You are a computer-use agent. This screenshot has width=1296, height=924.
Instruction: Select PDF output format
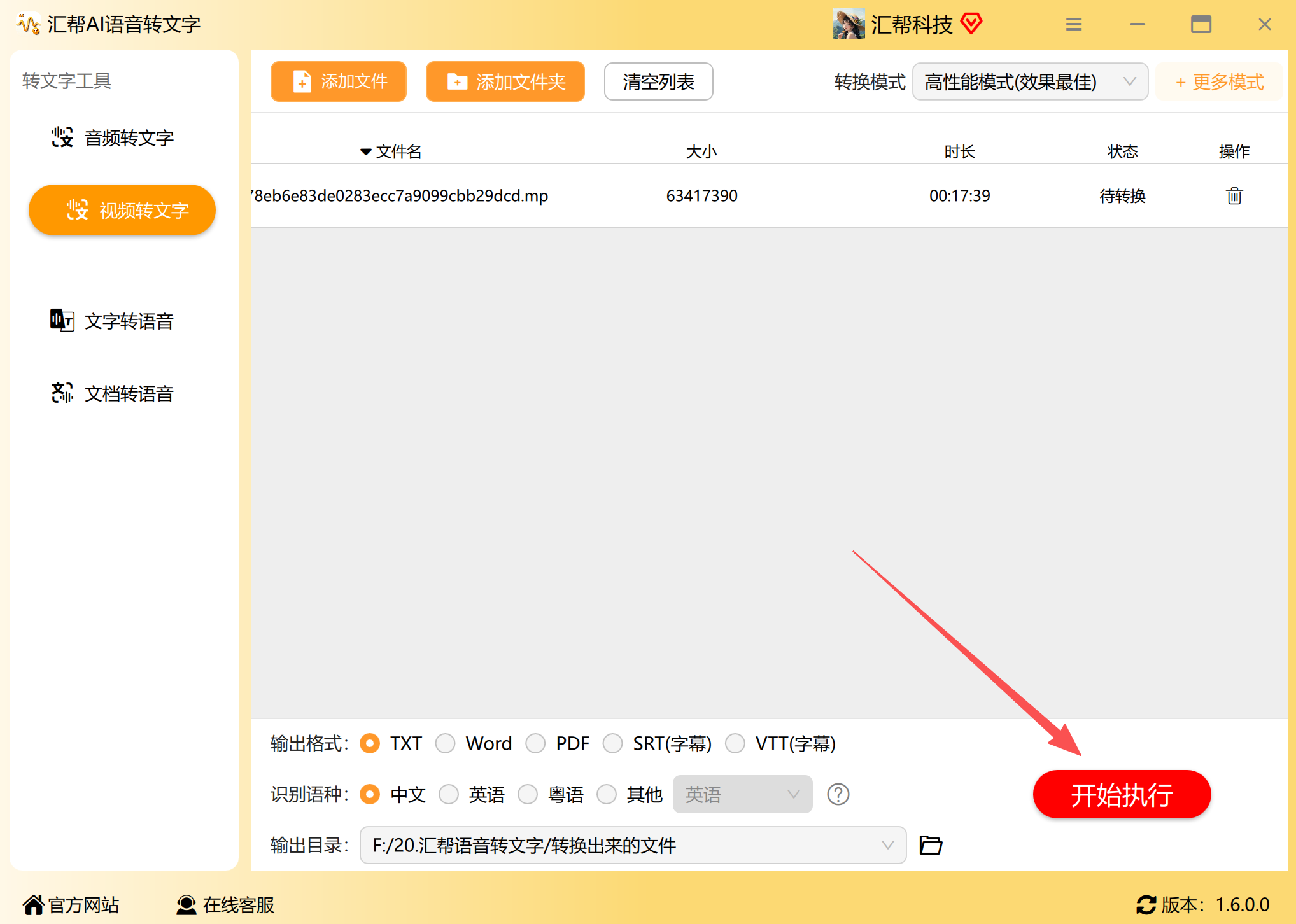tap(536, 743)
